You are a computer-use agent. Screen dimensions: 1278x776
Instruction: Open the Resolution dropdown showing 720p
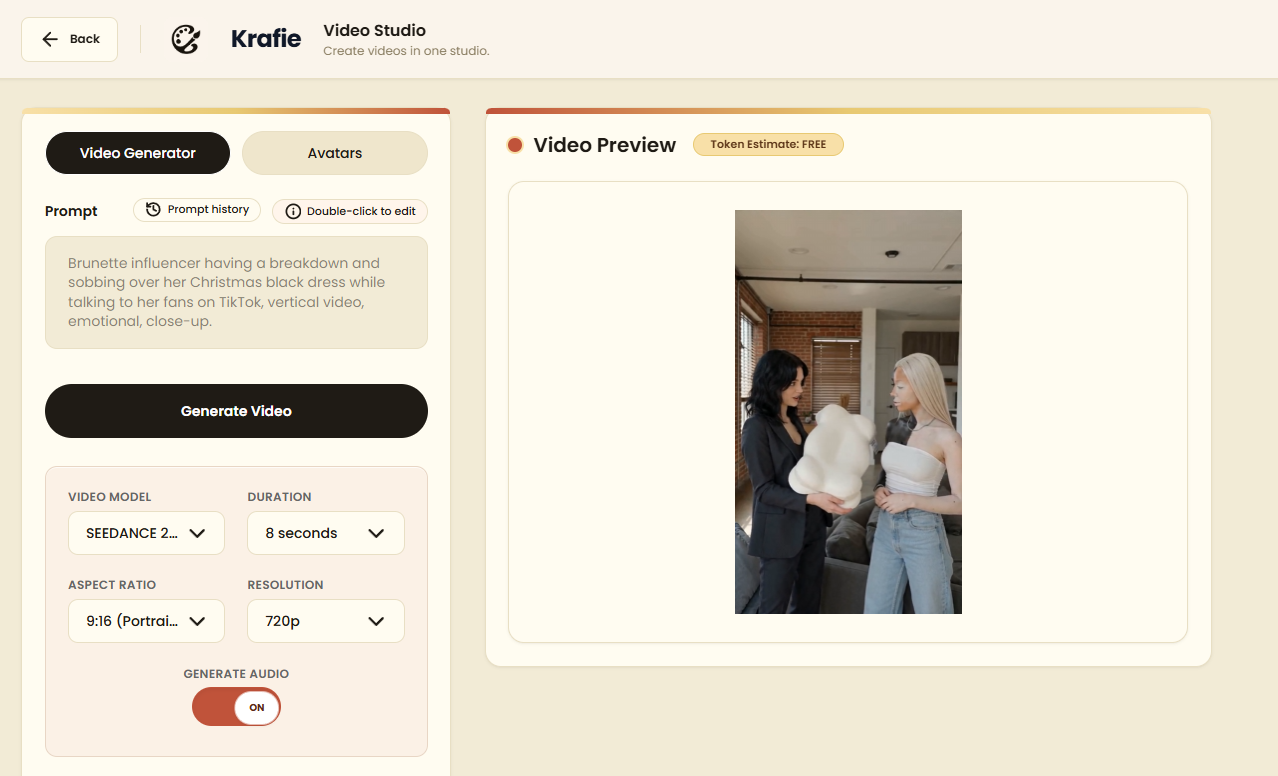[x=326, y=621]
